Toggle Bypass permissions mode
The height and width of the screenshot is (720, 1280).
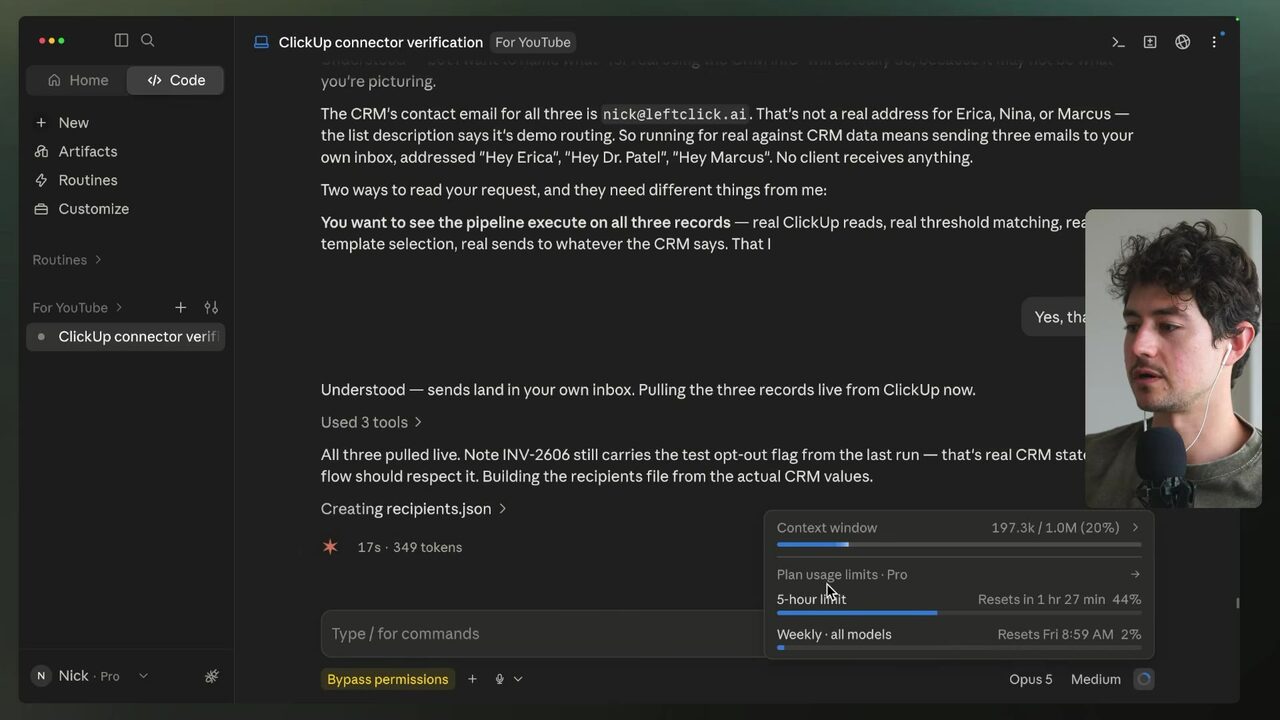[388, 679]
